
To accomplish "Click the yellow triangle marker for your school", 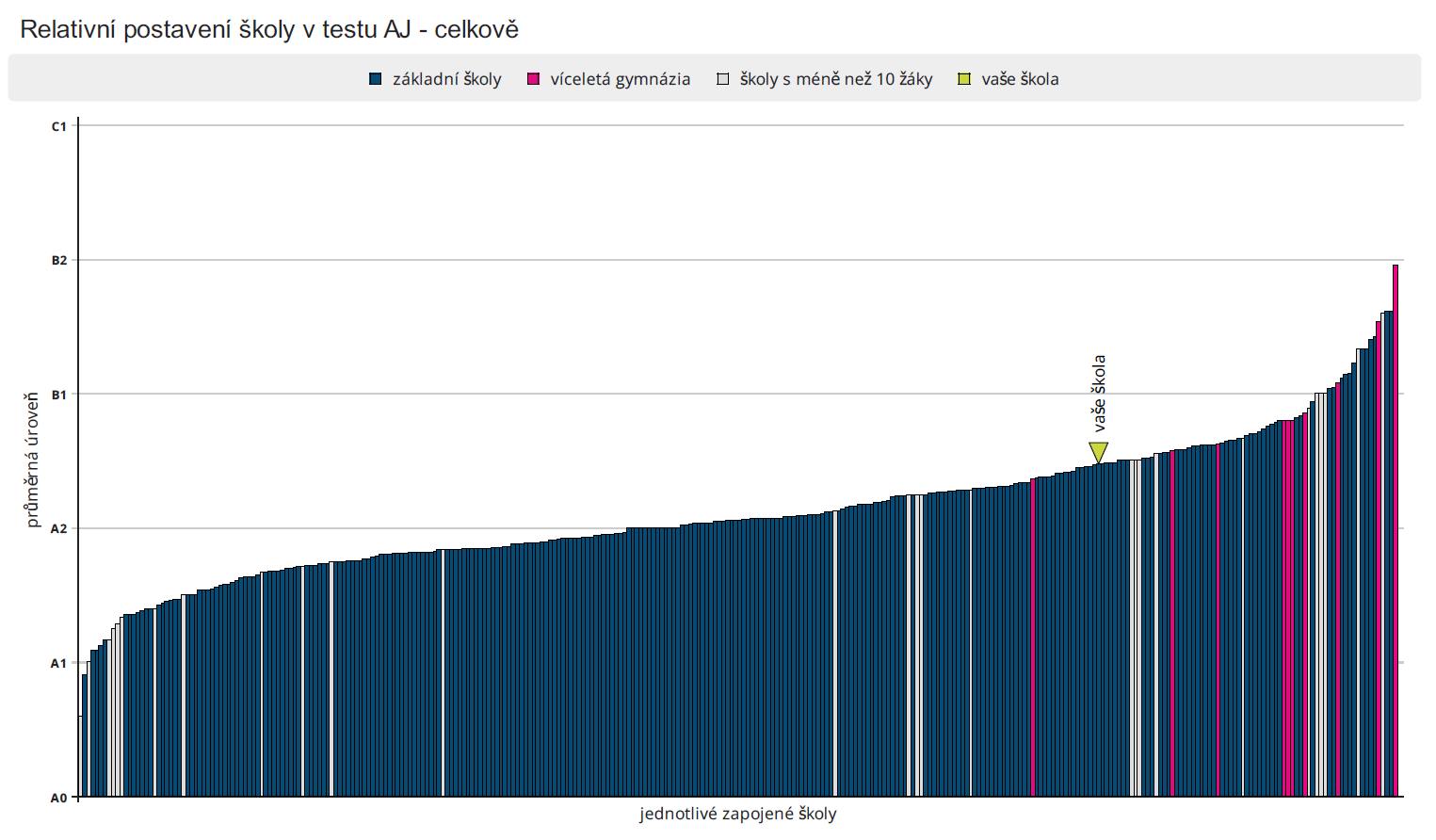I will [x=1098, y=451].
